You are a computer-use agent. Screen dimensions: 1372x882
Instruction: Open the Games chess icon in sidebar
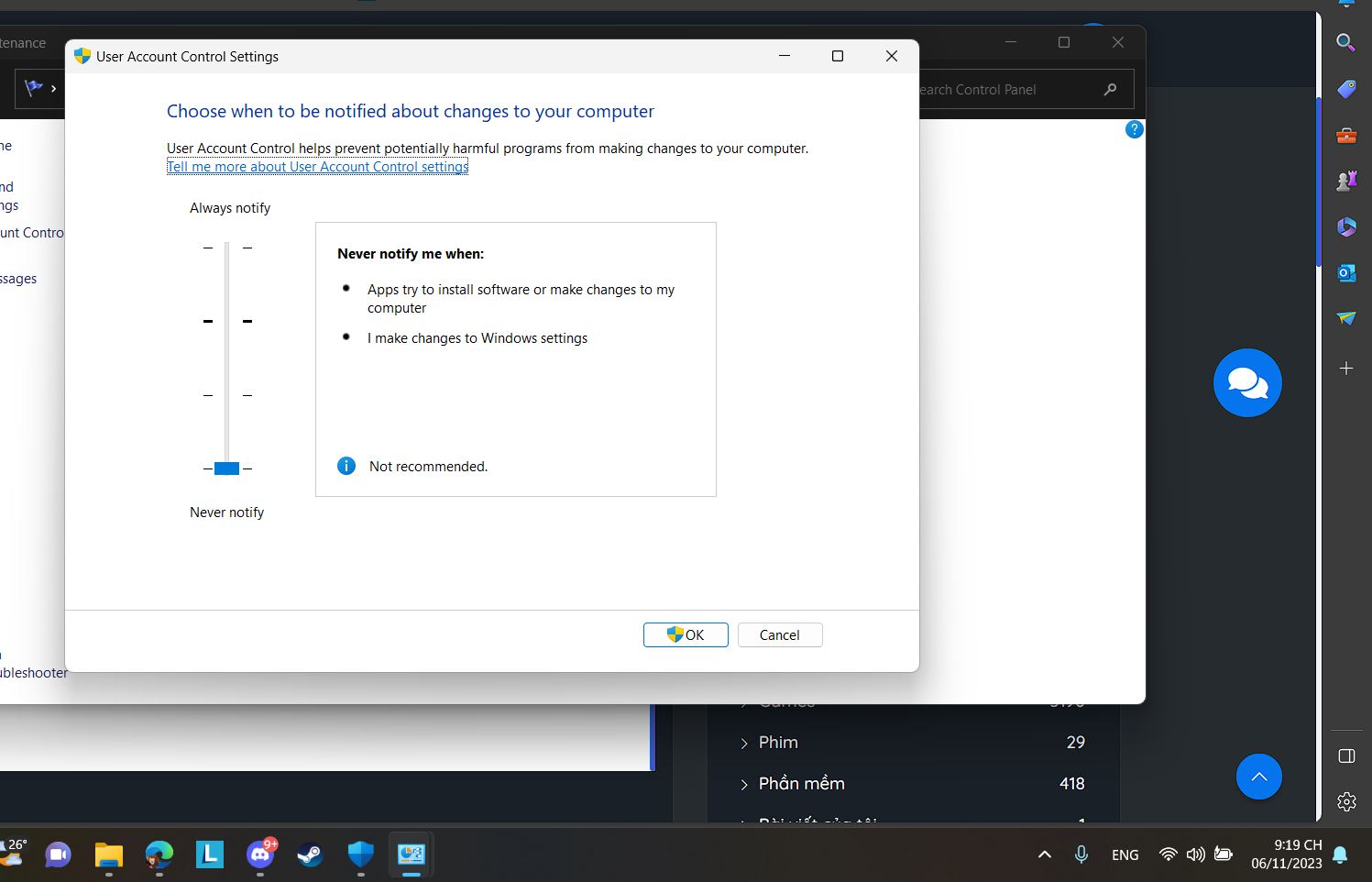(x=1345, y=181)
